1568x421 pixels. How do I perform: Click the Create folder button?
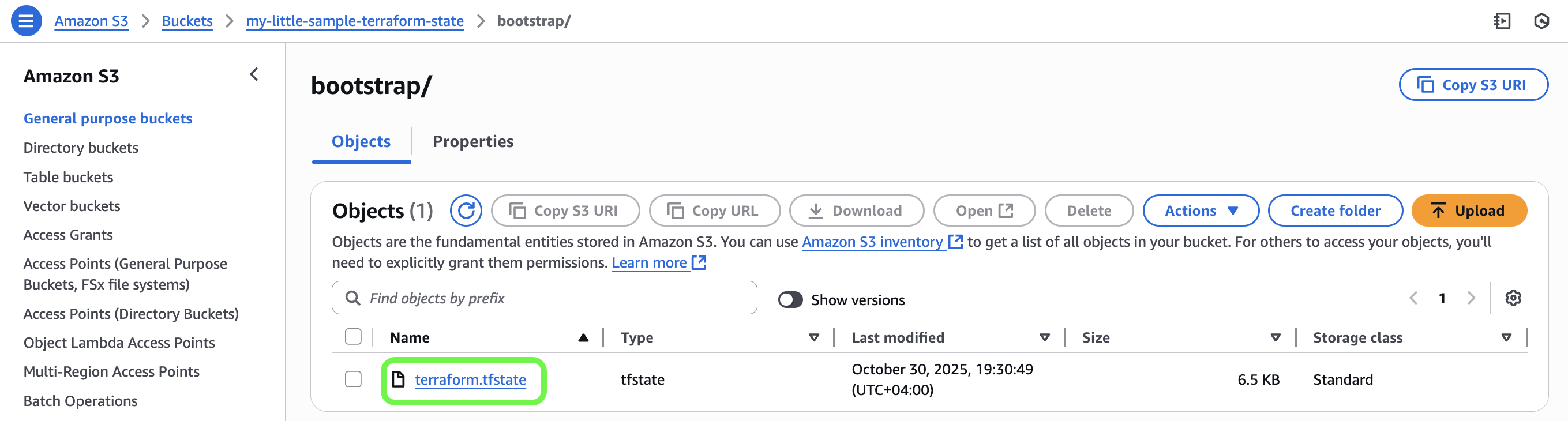tap(1335, 210)
